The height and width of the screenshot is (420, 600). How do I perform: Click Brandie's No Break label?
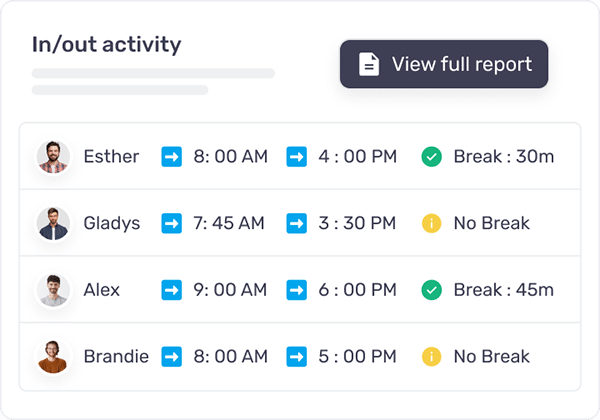pyautogui.click(x=492, y=356)
